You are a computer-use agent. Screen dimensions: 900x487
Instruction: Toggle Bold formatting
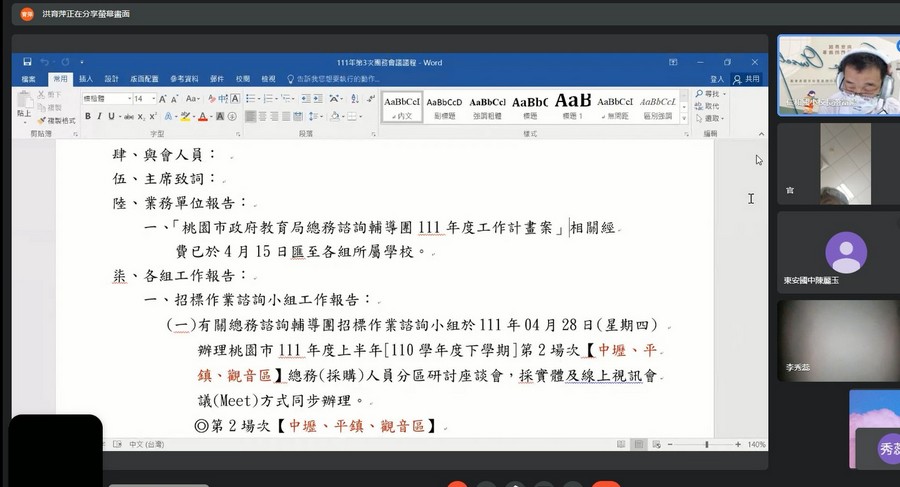point(88,117)
